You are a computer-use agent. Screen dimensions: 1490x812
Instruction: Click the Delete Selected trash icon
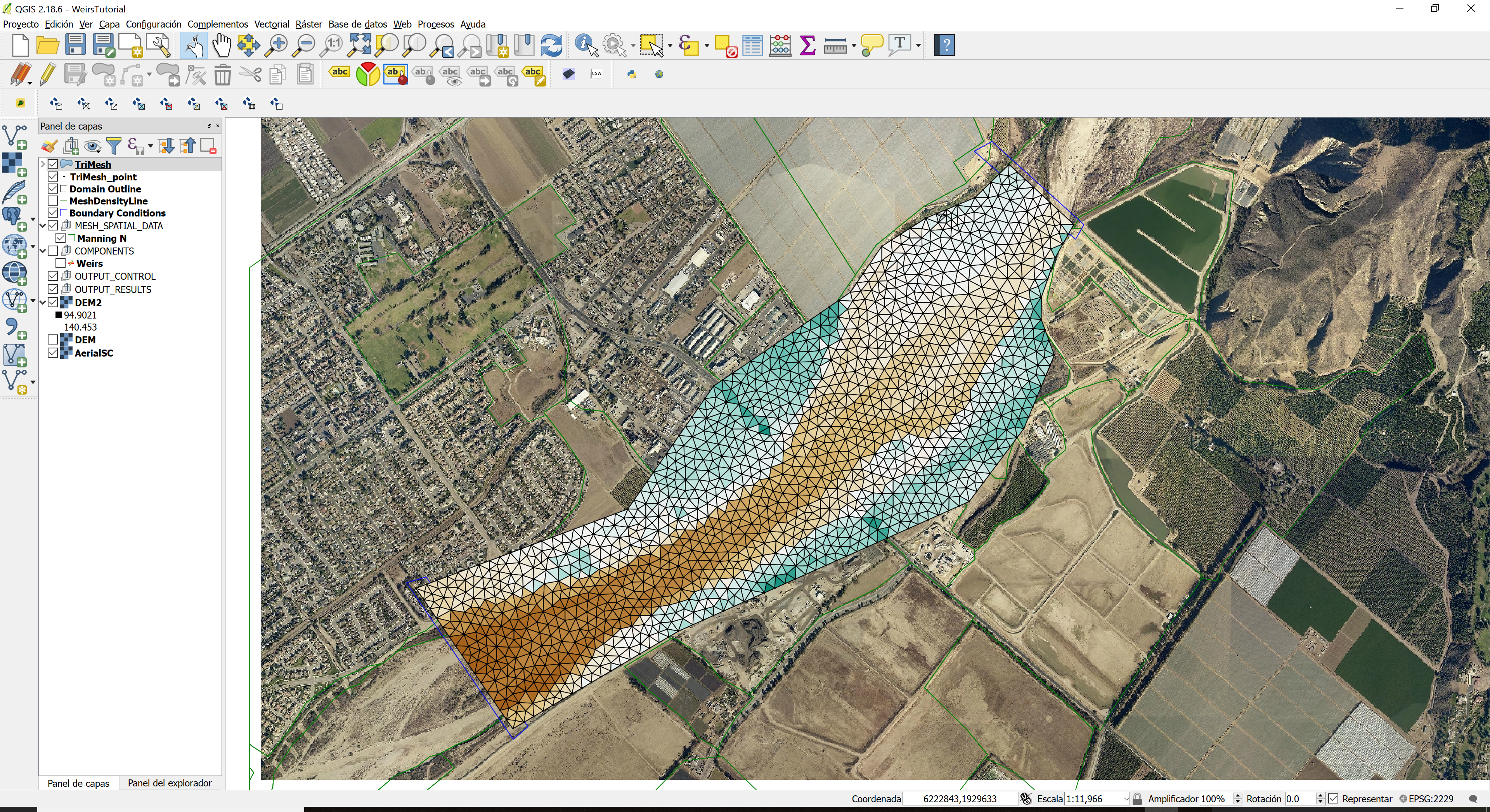pos(223,74)
